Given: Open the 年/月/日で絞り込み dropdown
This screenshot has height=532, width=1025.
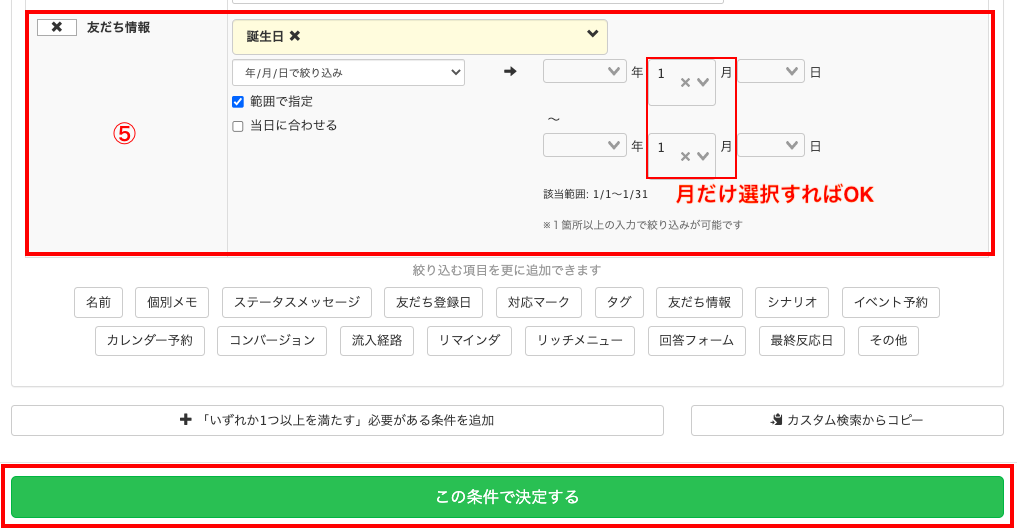Looking at the screenshot, I should point(348,73).
